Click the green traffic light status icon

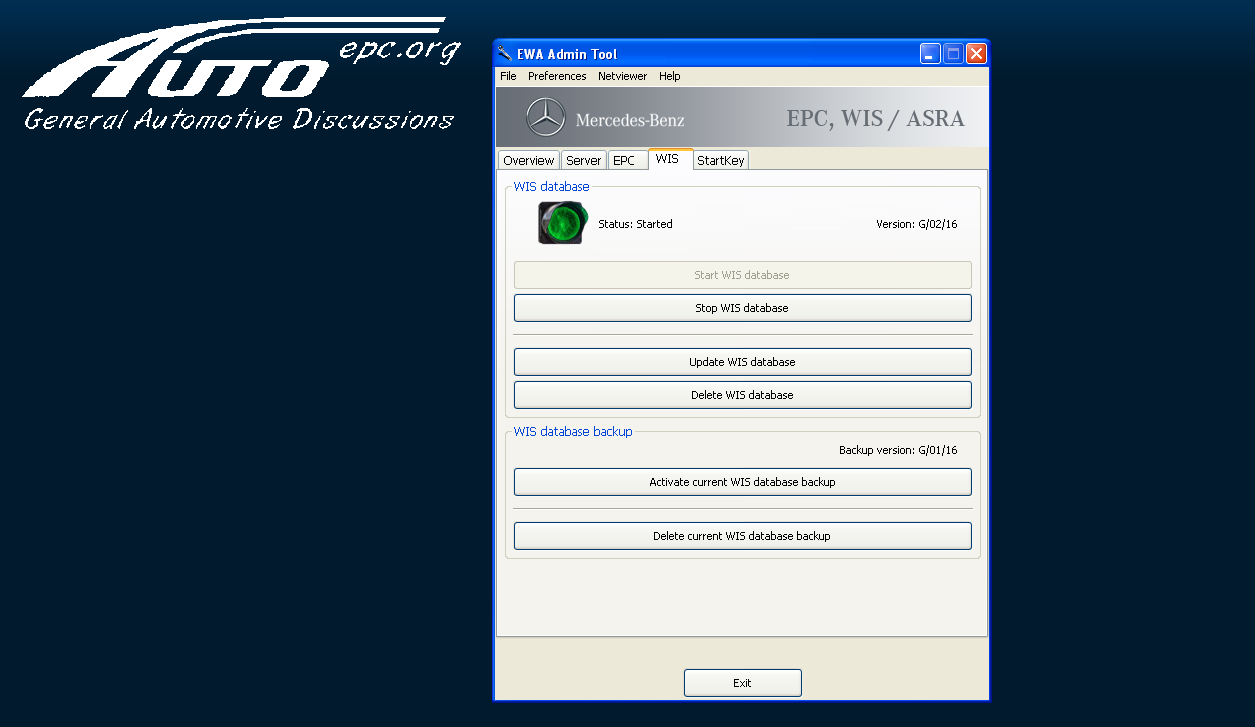pyautogui.click(x=563, y=223)
